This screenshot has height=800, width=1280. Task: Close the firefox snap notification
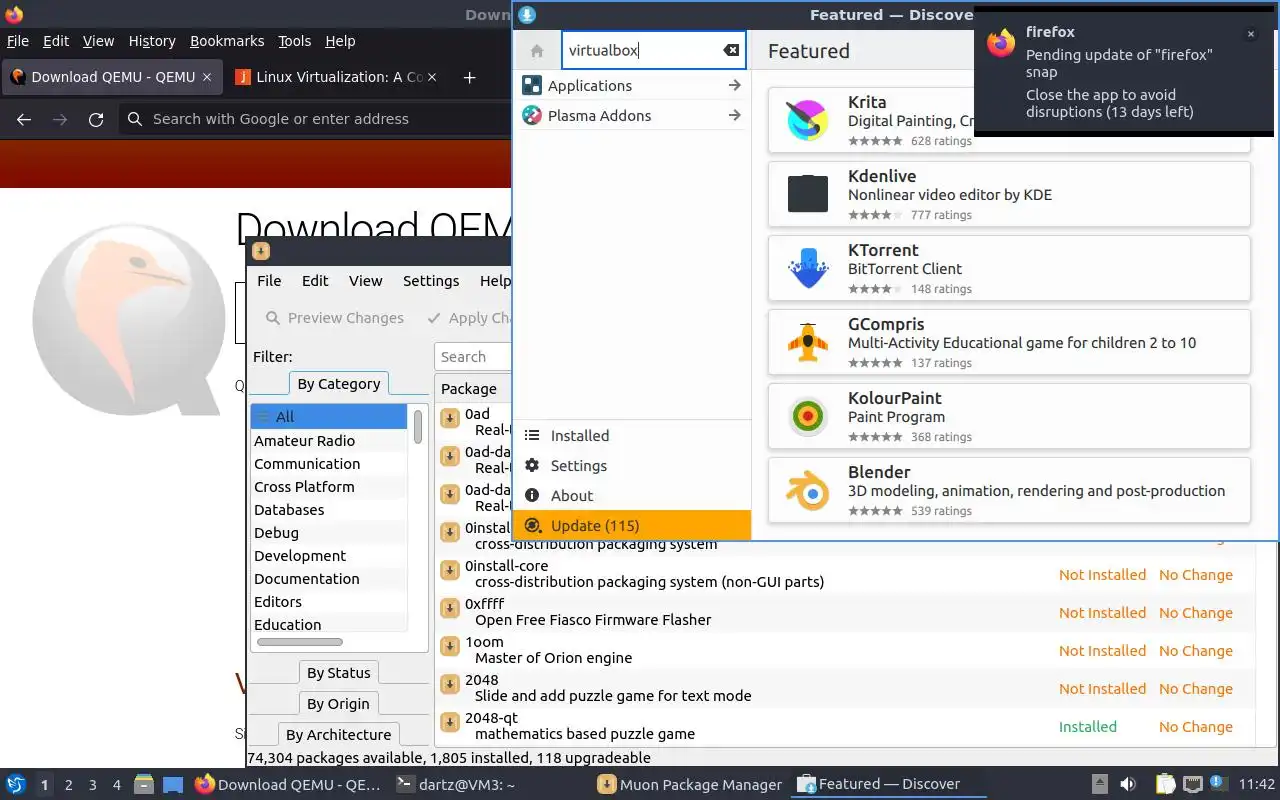(x=1250, y=34)
